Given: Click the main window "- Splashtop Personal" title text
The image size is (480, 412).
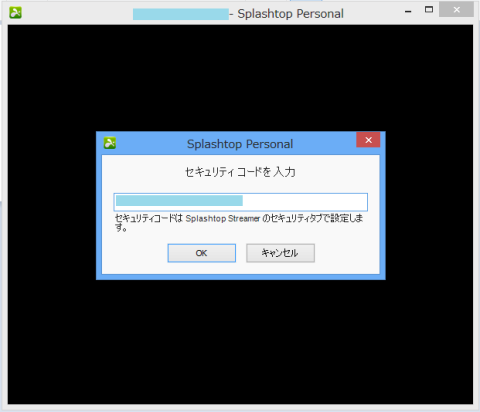Looking at the screenshot, I should 286,14.
